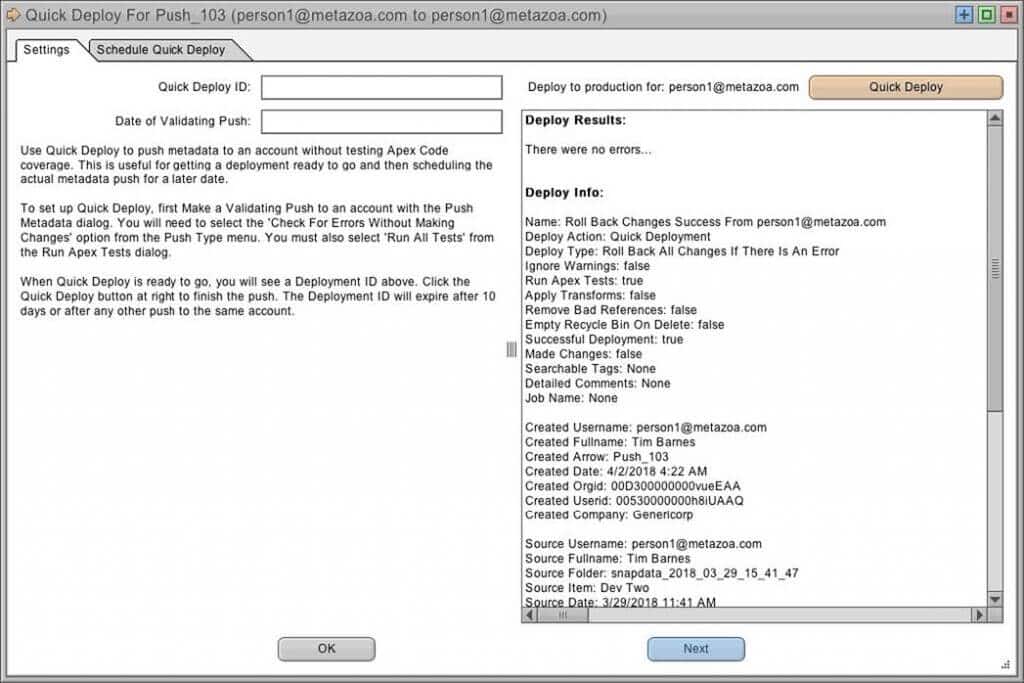The width and height of the screenshot is (1024, 683).
Task: Click the vertical scrollbar thumb in results
Action: coord(995,268)
